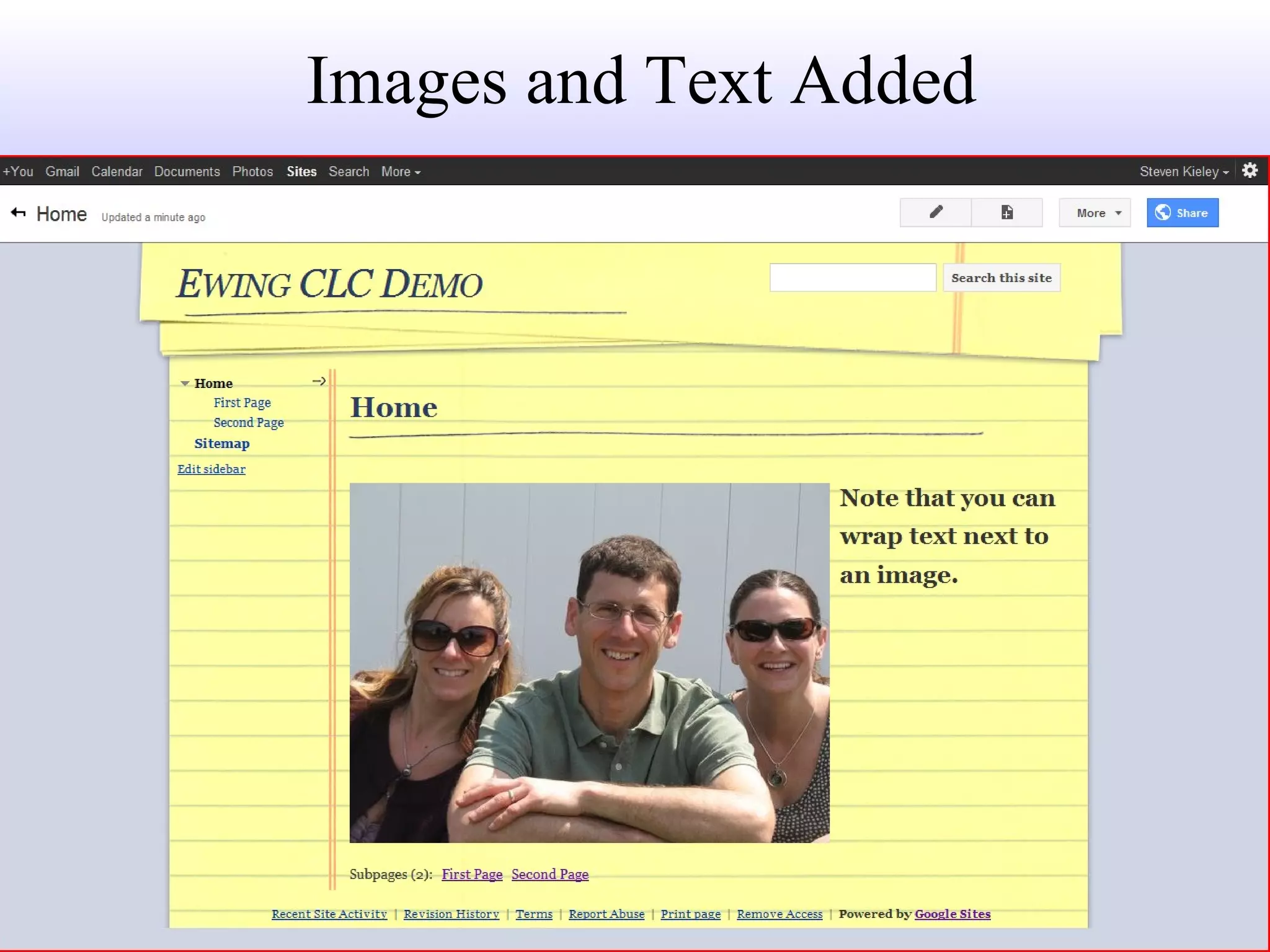The height and width of the screenshot is (952, 1270).
Task: Click the new page document icon
Action: (x=1007, y=213)
